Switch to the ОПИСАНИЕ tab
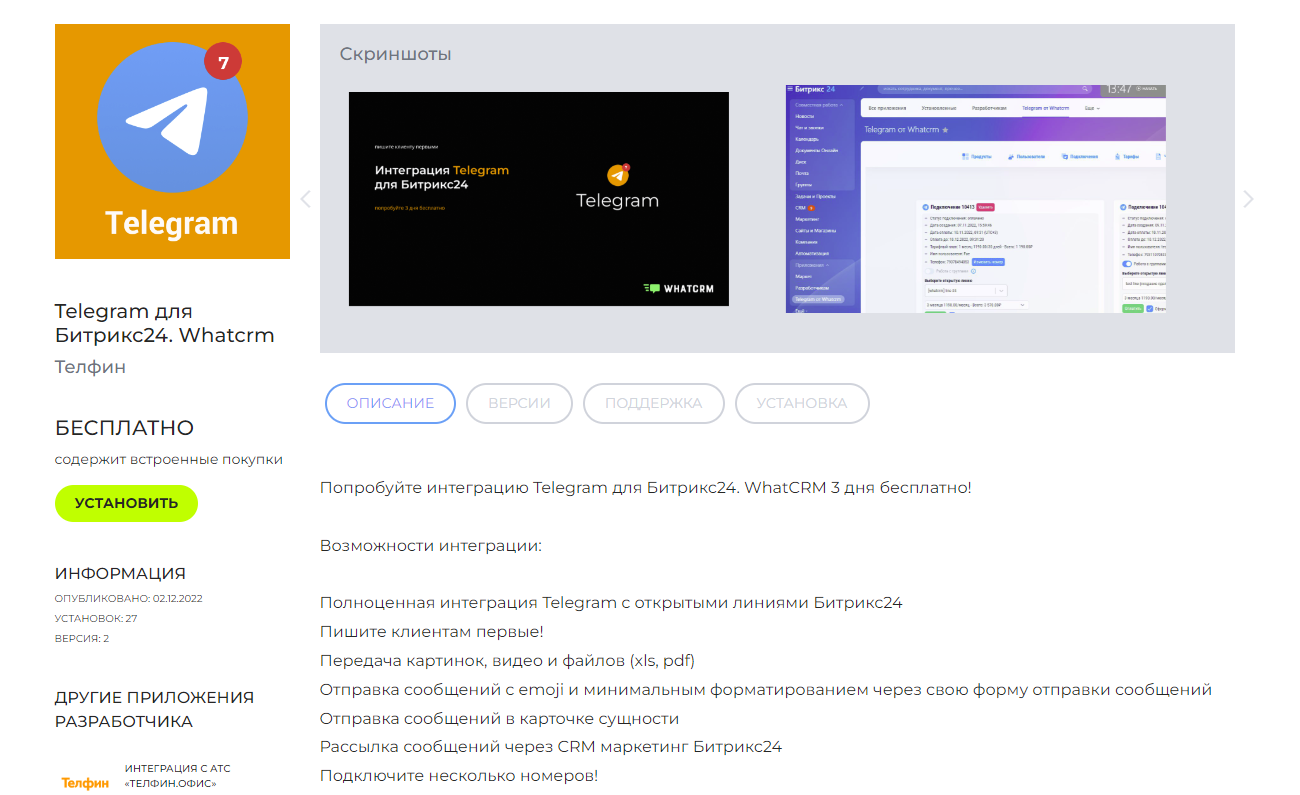 coord(390,403)
